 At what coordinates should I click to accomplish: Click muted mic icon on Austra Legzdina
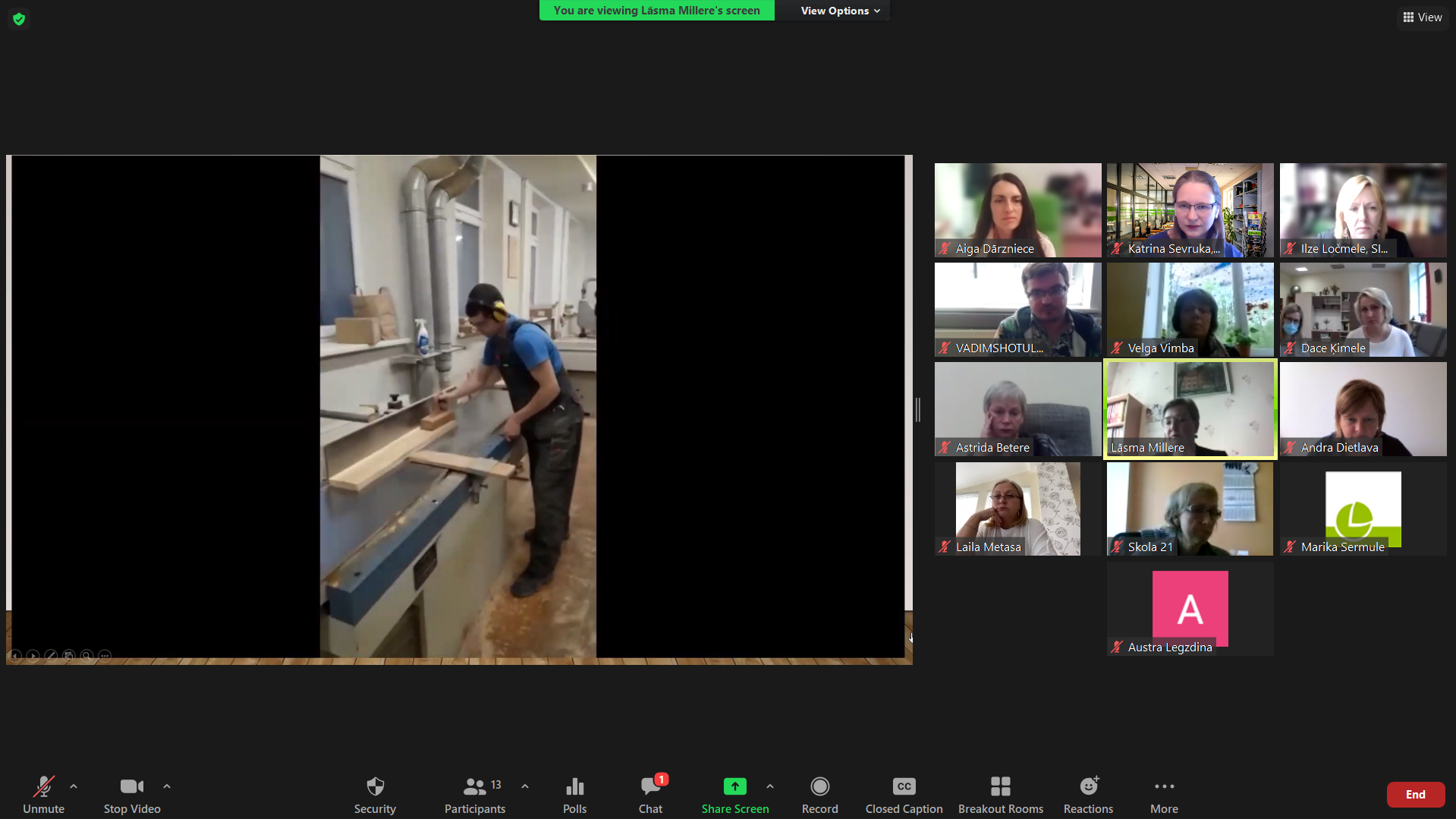1117,647
